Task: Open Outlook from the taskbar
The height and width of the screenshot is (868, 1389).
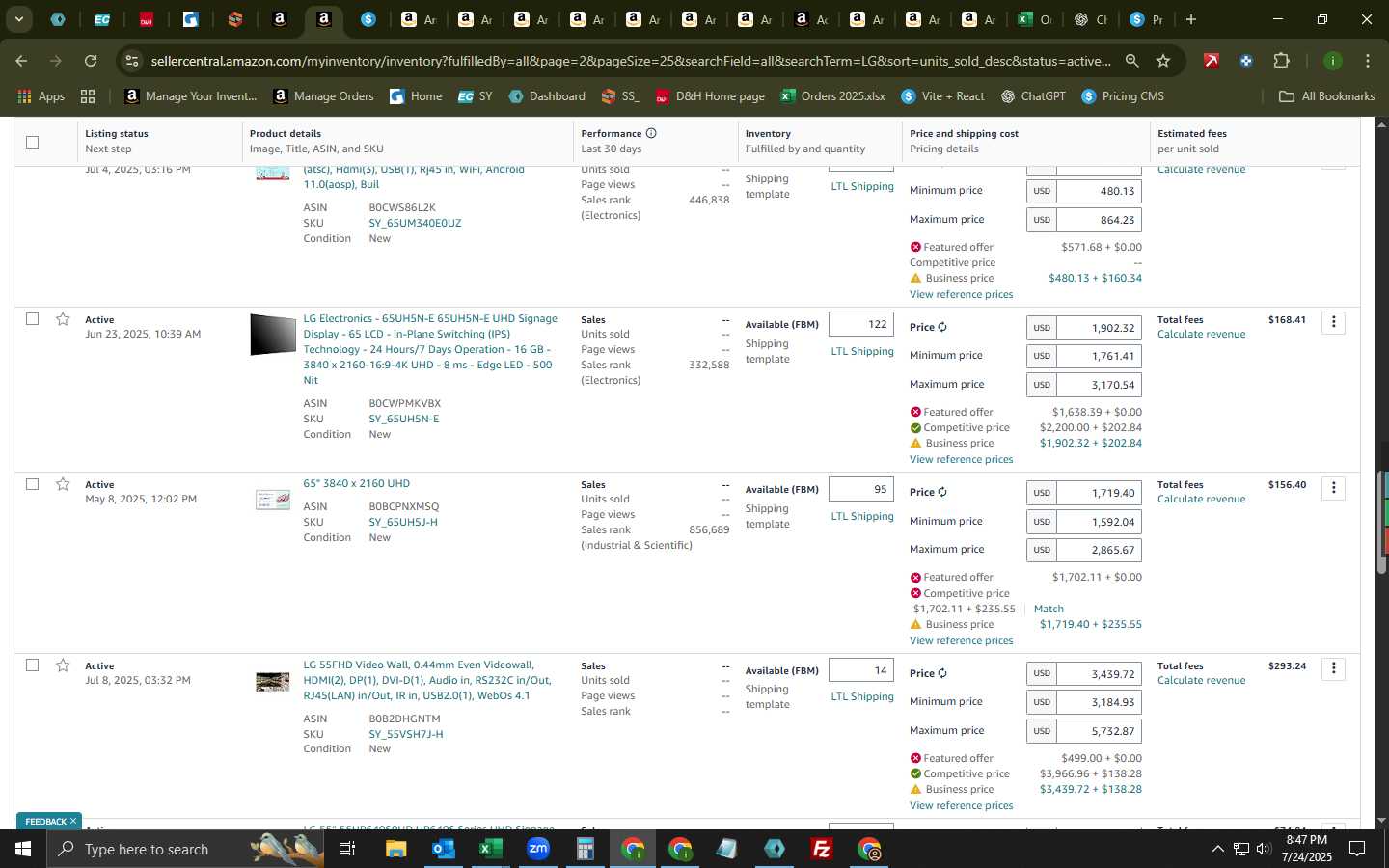Action: tap(443, 849)
